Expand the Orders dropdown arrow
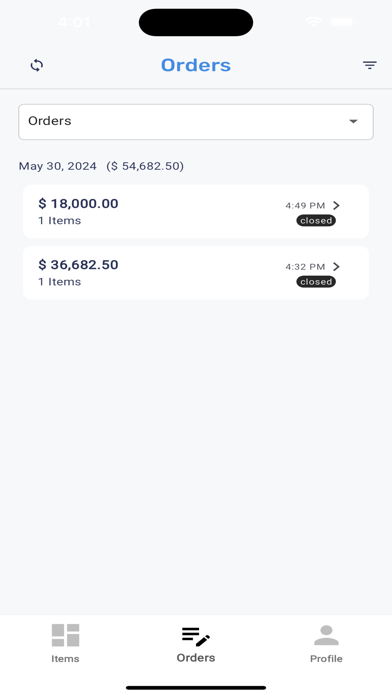The image size is (392, 696). click(x=353, y=121)
